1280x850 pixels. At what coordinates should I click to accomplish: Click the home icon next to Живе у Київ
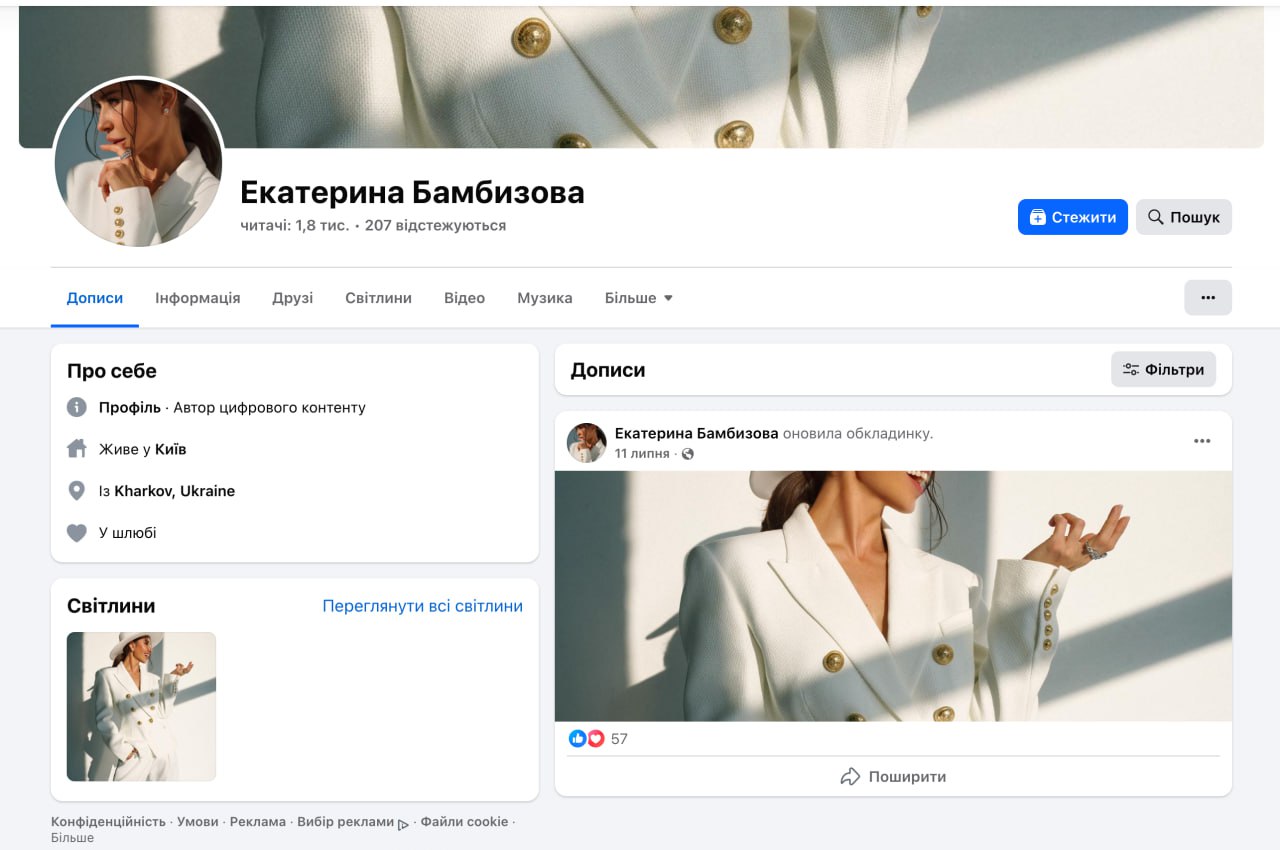77,449
